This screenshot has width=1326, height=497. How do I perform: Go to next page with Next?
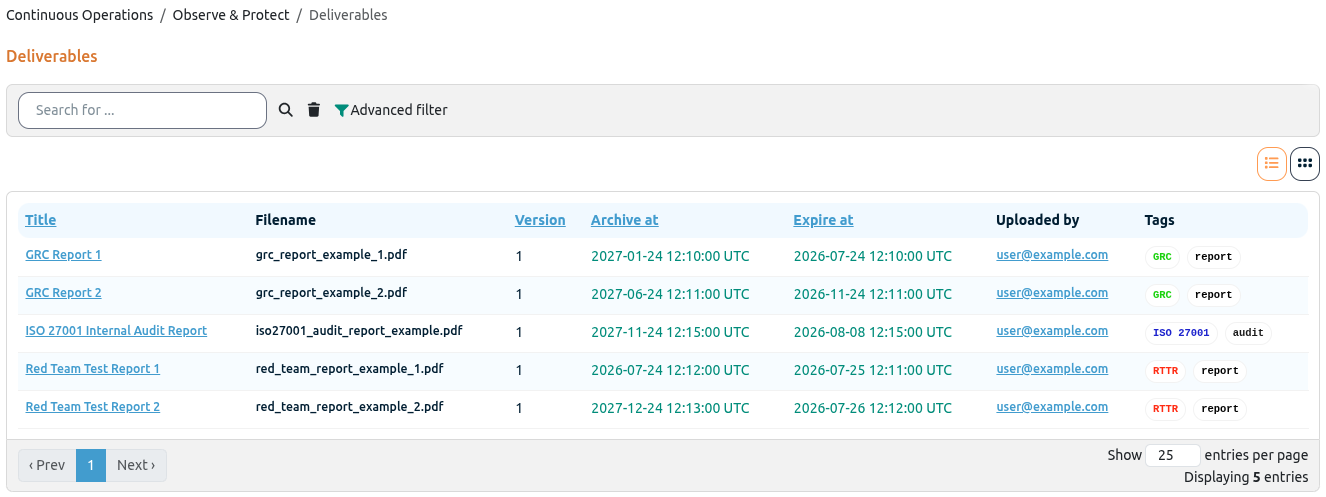tap(136, 465)
